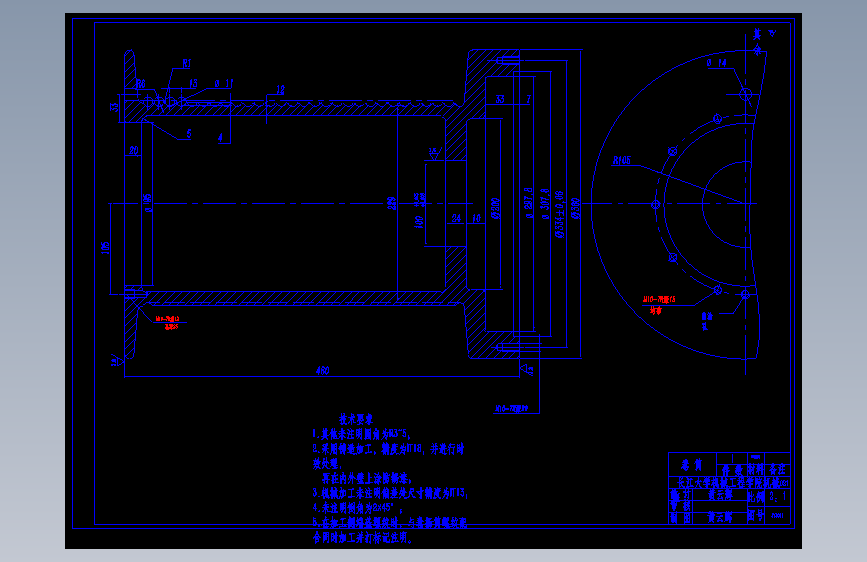867x562 pixels.
Task: Select the dimension 20 at left flange
Action: coord(134,150)
